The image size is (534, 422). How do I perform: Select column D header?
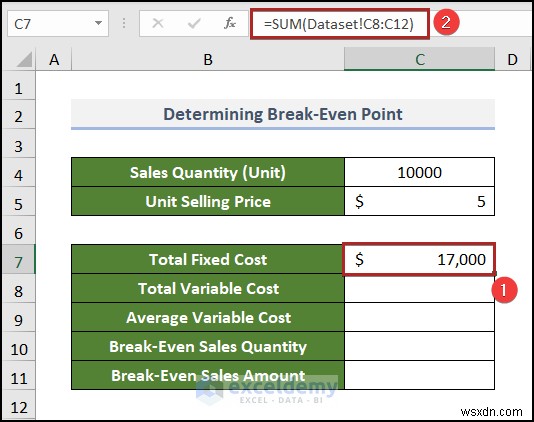click(x=513, y=60)
